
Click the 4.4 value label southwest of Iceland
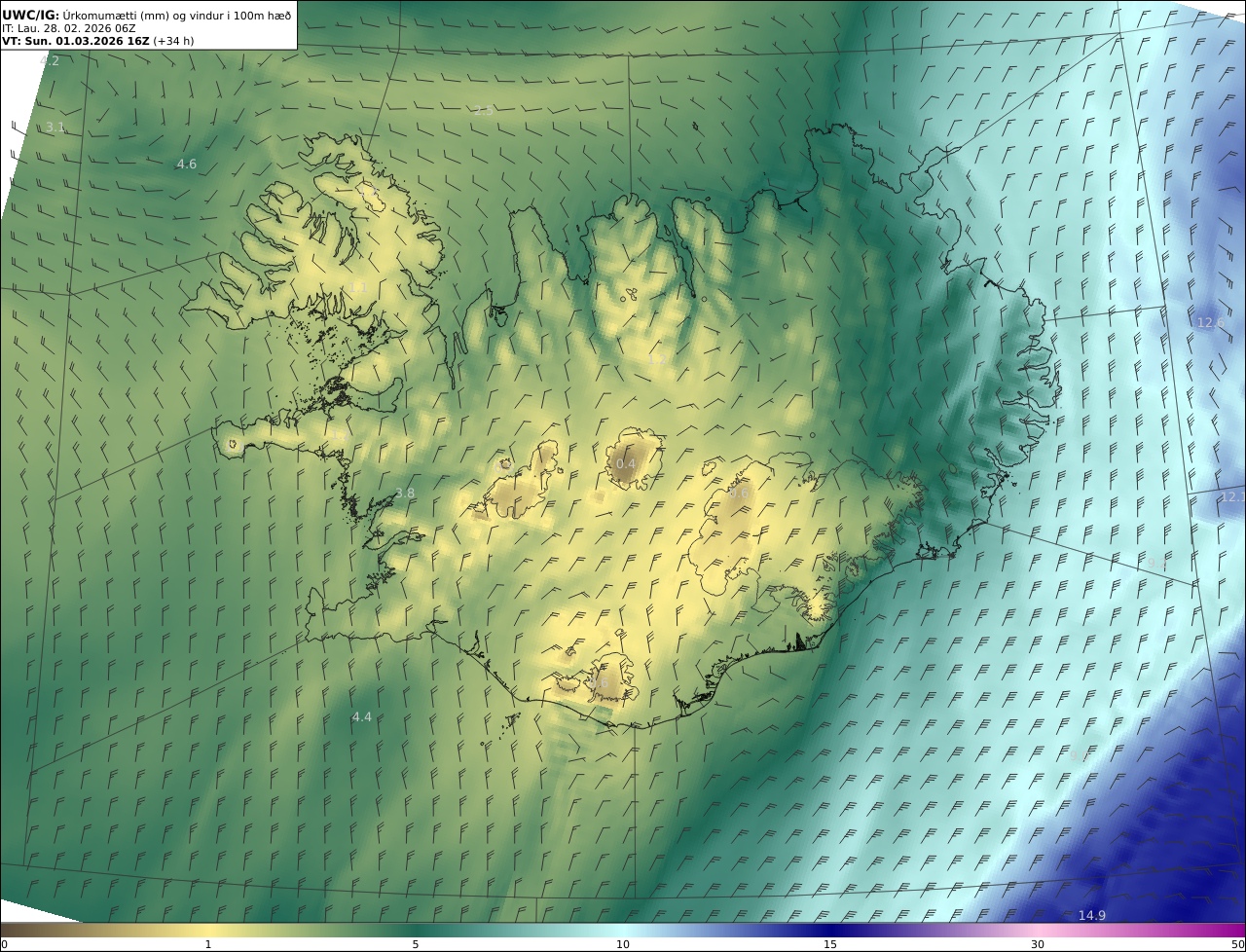pyautogui.click(x=361, y=716)
